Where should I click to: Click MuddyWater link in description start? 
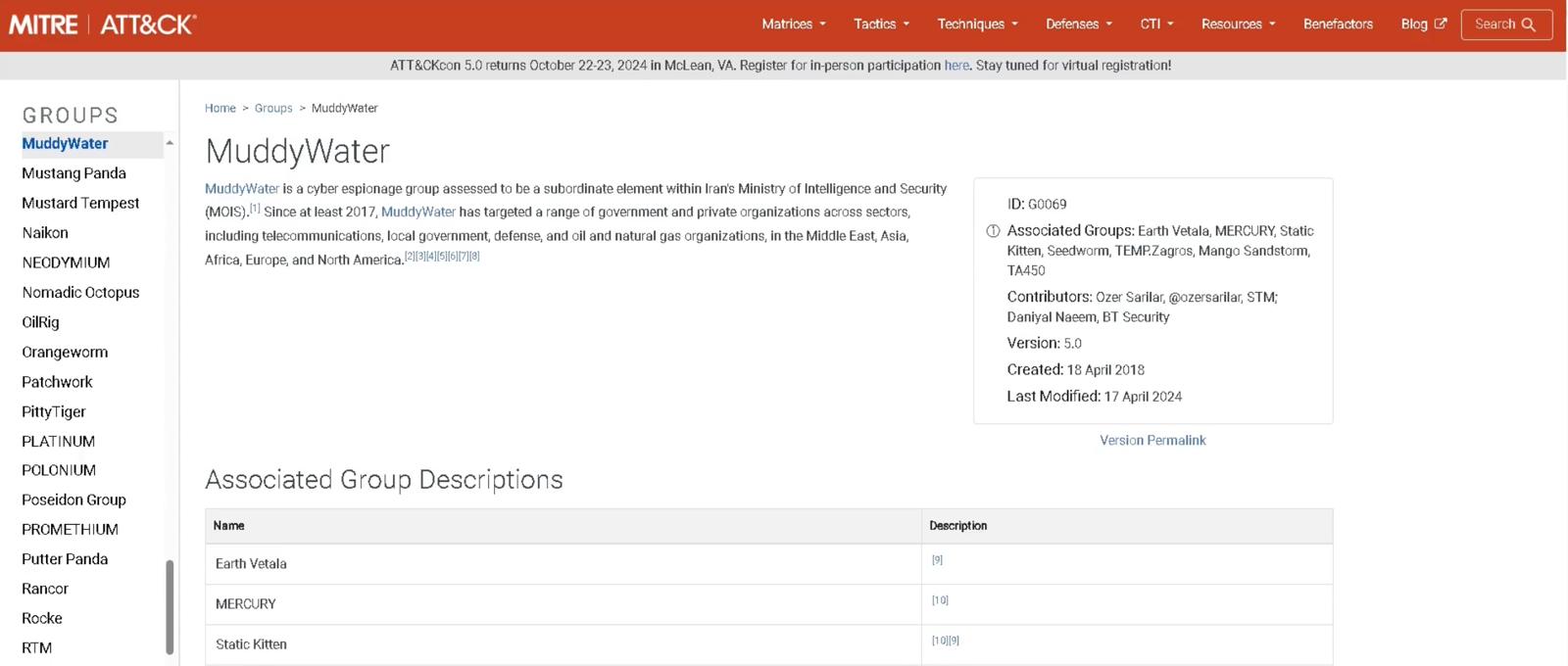click(x=242, y=189)
